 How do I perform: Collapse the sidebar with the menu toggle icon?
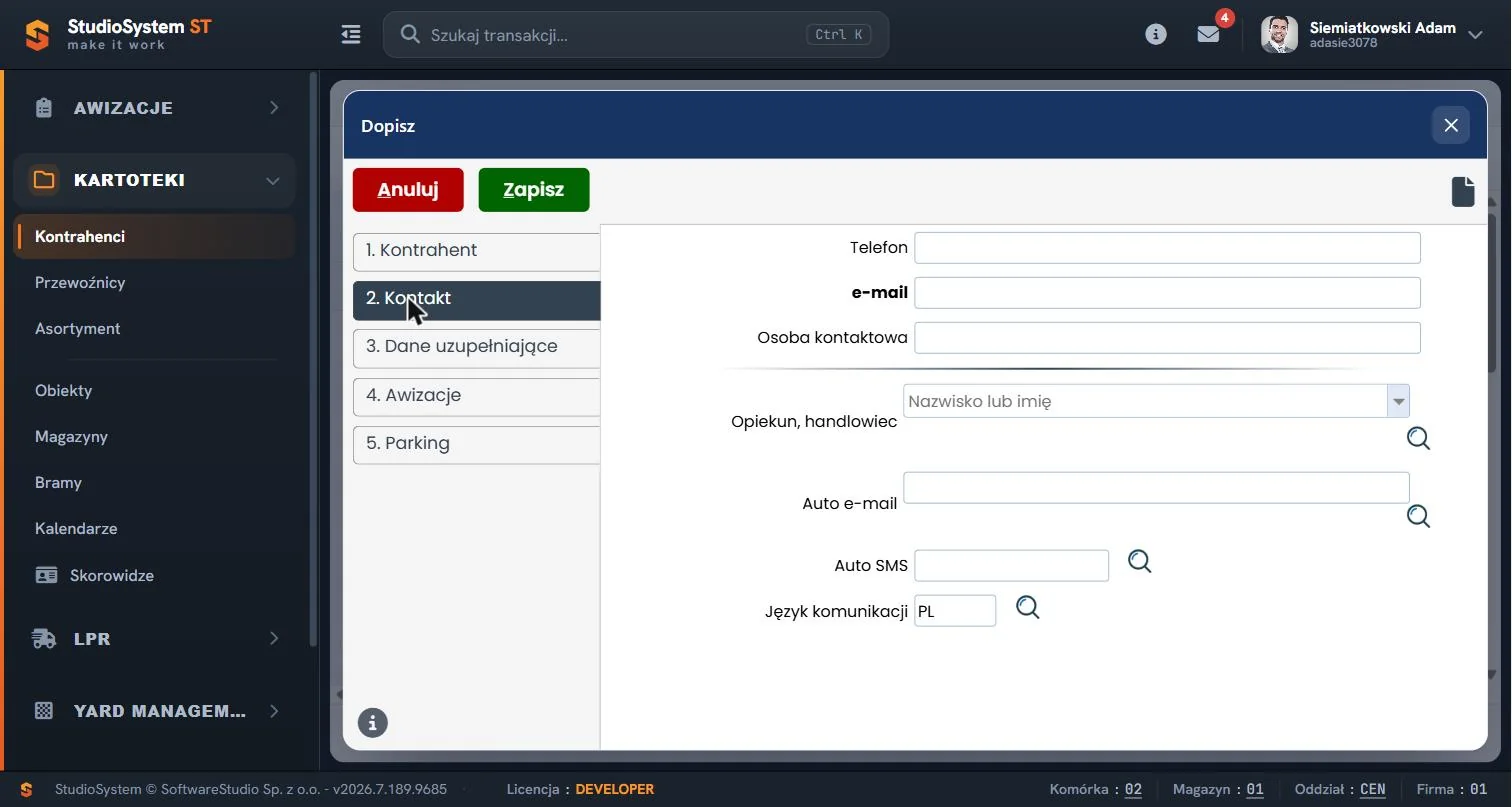(351, 35)
